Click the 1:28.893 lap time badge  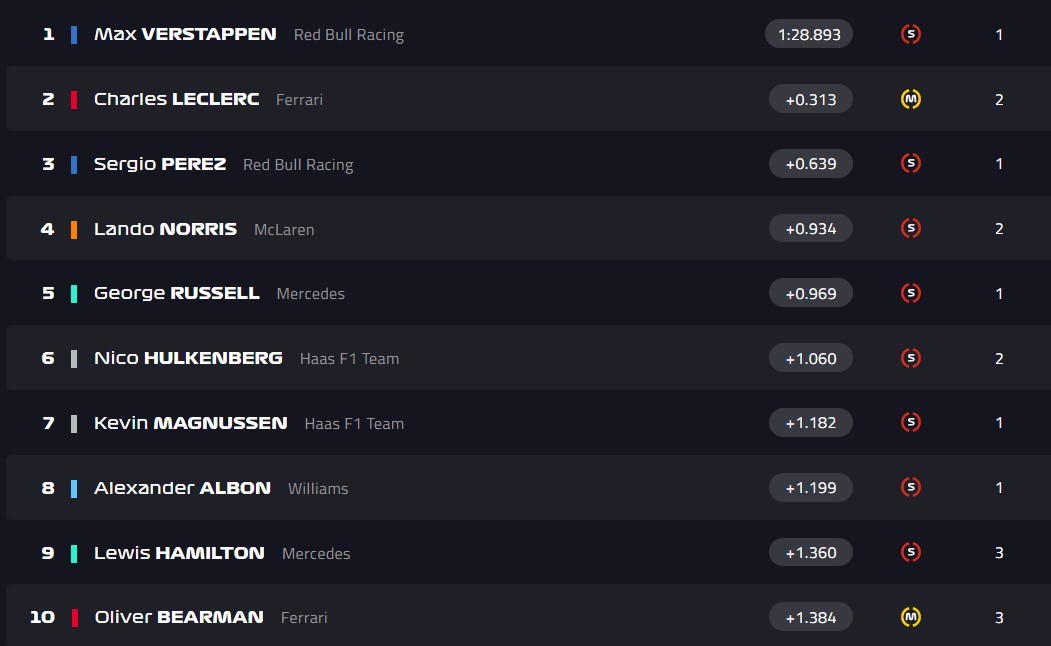(x=809, y=34)
